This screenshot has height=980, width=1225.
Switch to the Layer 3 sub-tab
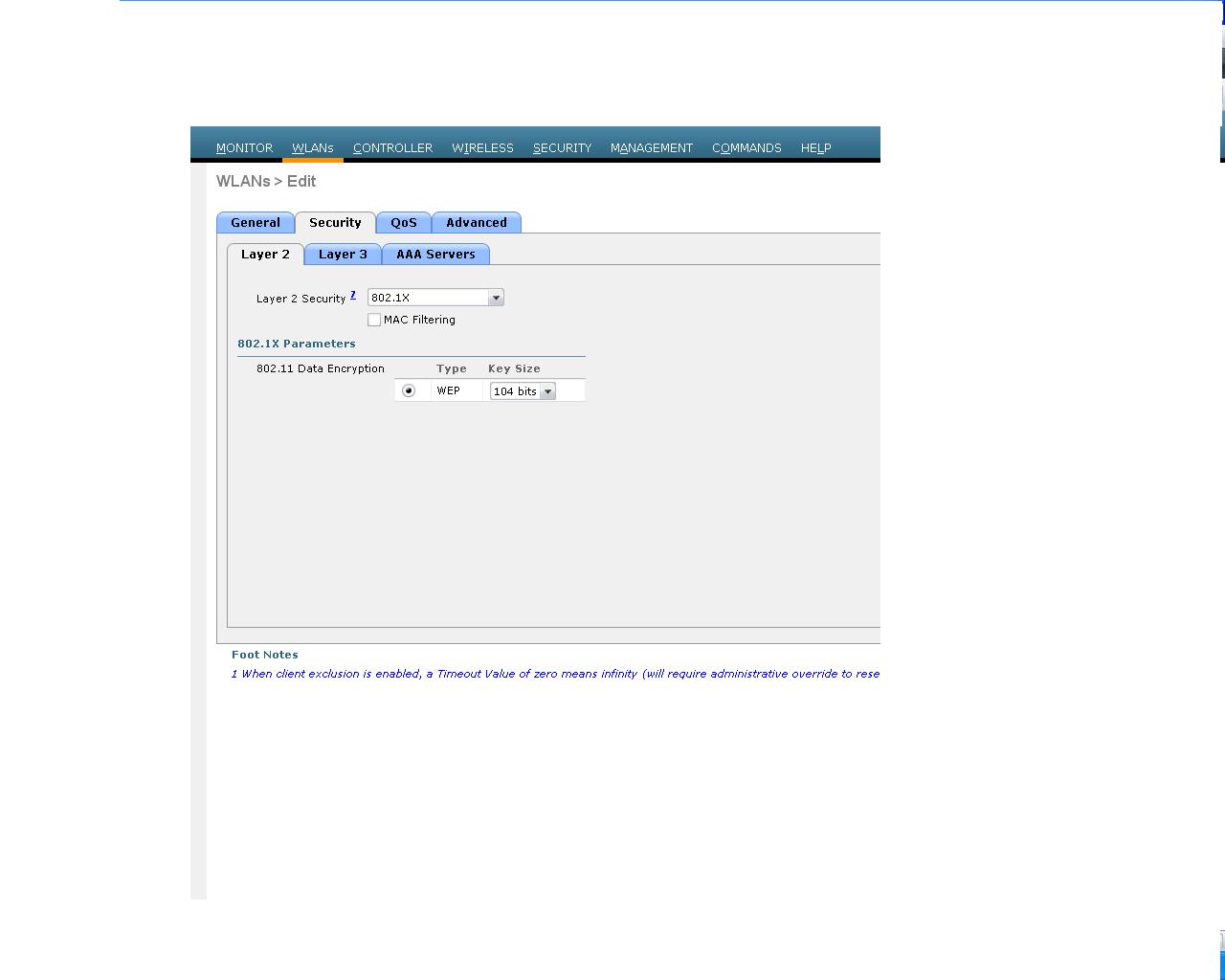[x=343, y=255]
